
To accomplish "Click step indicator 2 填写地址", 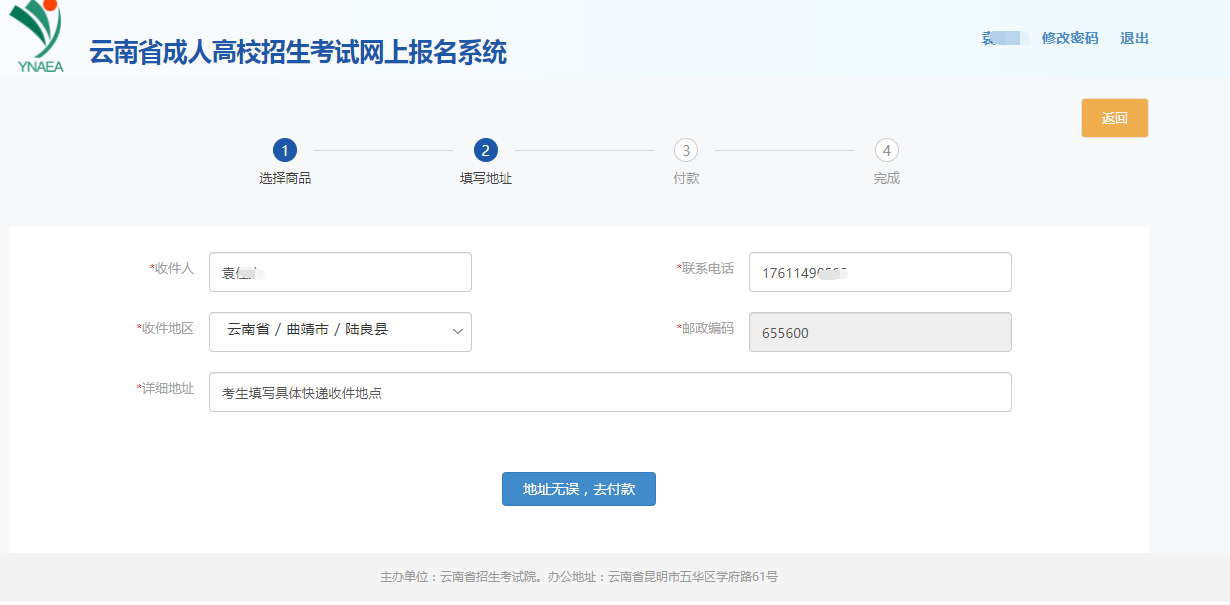I will (487, 150).
